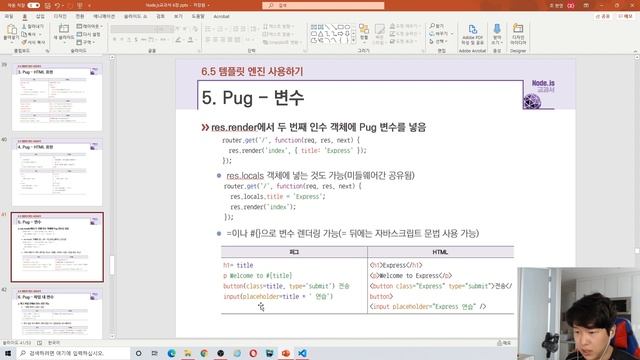Click the Find (찾기) magnifier button

437,26
